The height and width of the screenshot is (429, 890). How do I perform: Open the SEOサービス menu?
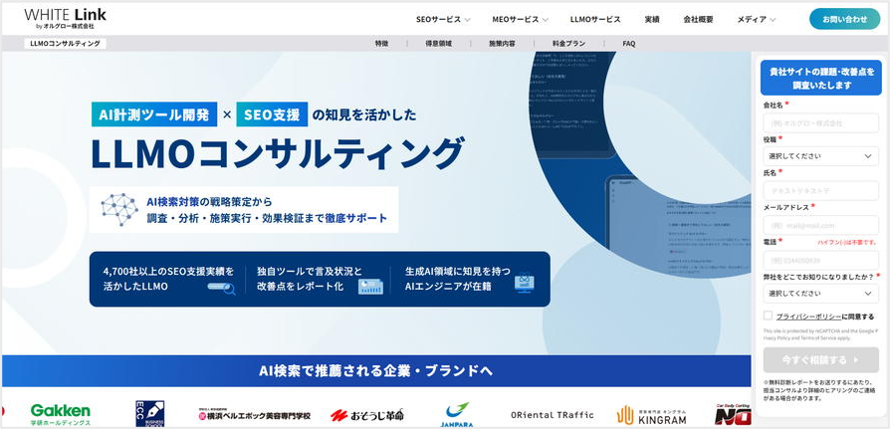pyautogui.click(x=443, y=19)
